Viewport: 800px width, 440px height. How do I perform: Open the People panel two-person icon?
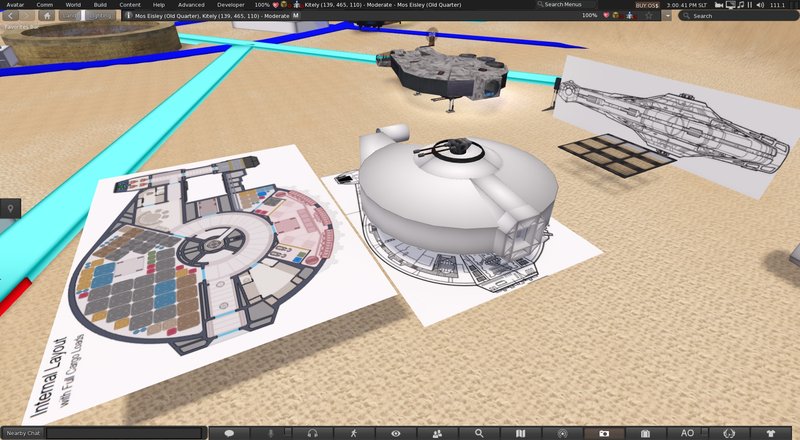point(437,433)
